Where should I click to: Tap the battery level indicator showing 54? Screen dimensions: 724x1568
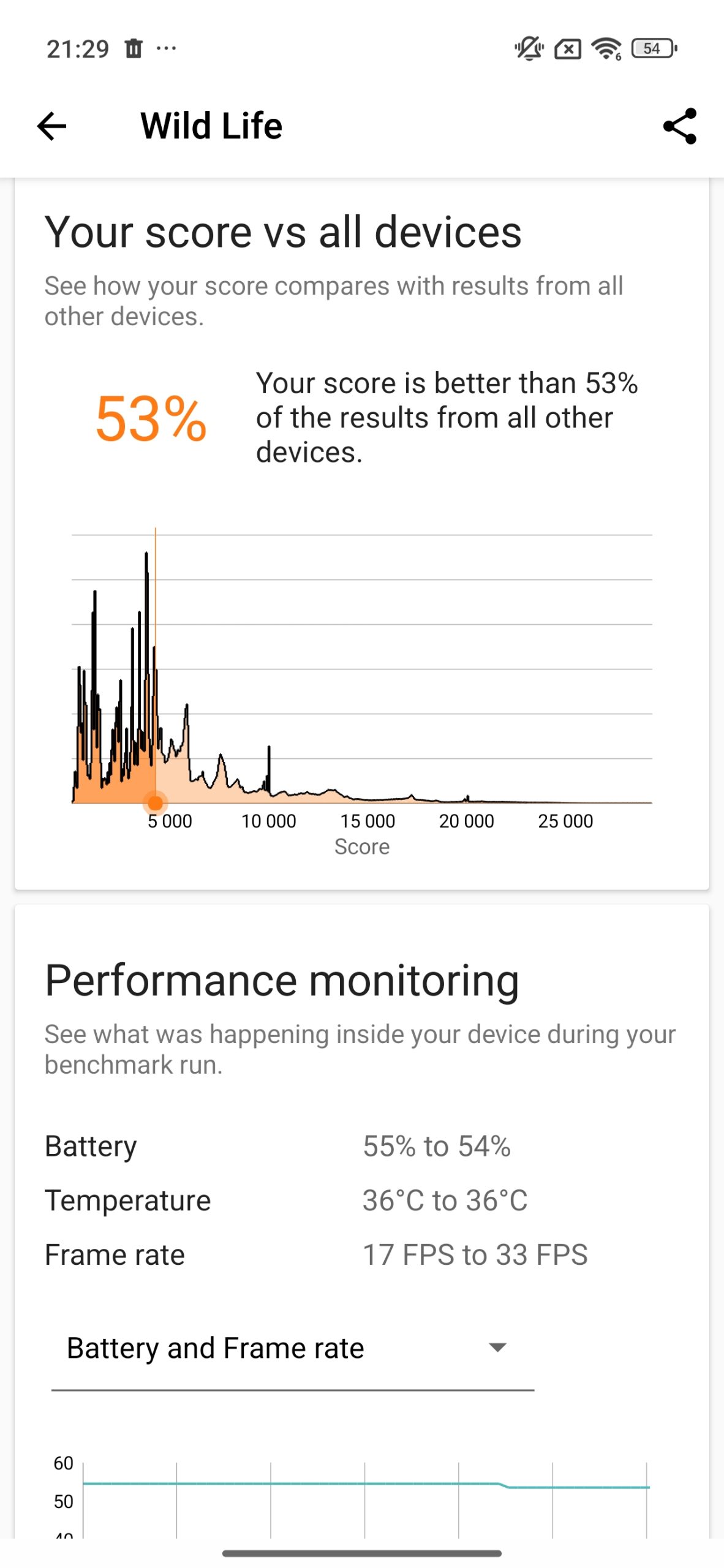point(654,48)
